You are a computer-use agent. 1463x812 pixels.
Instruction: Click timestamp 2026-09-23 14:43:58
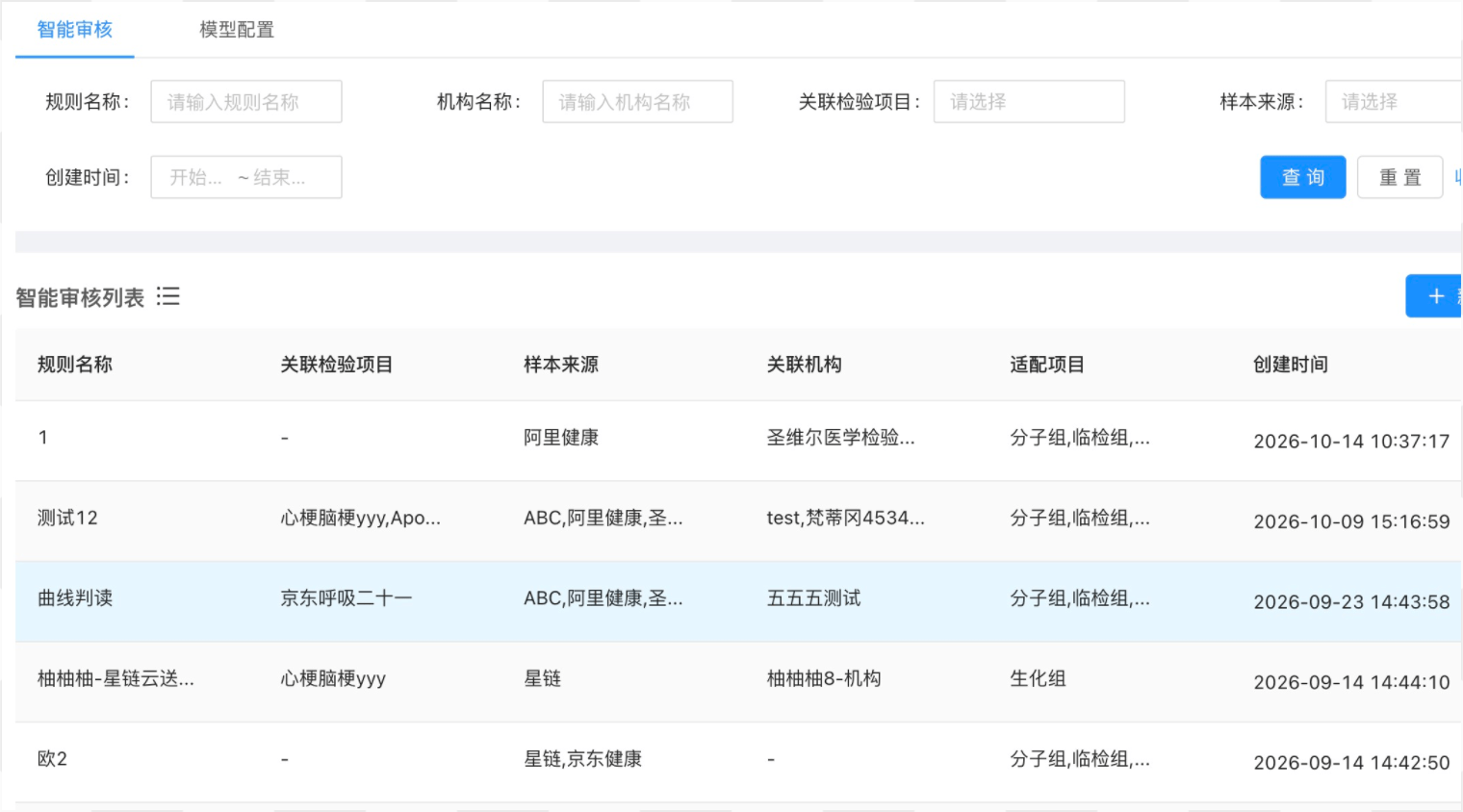point(1351,602)
